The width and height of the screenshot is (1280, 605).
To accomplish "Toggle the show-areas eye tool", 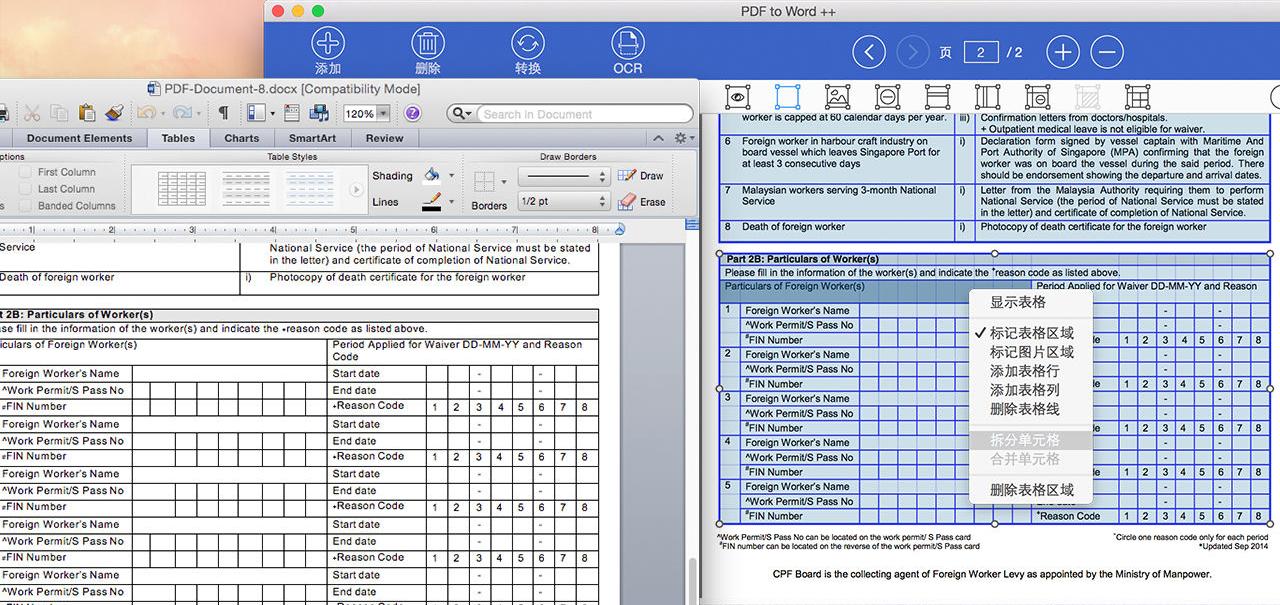I will 738,97.
